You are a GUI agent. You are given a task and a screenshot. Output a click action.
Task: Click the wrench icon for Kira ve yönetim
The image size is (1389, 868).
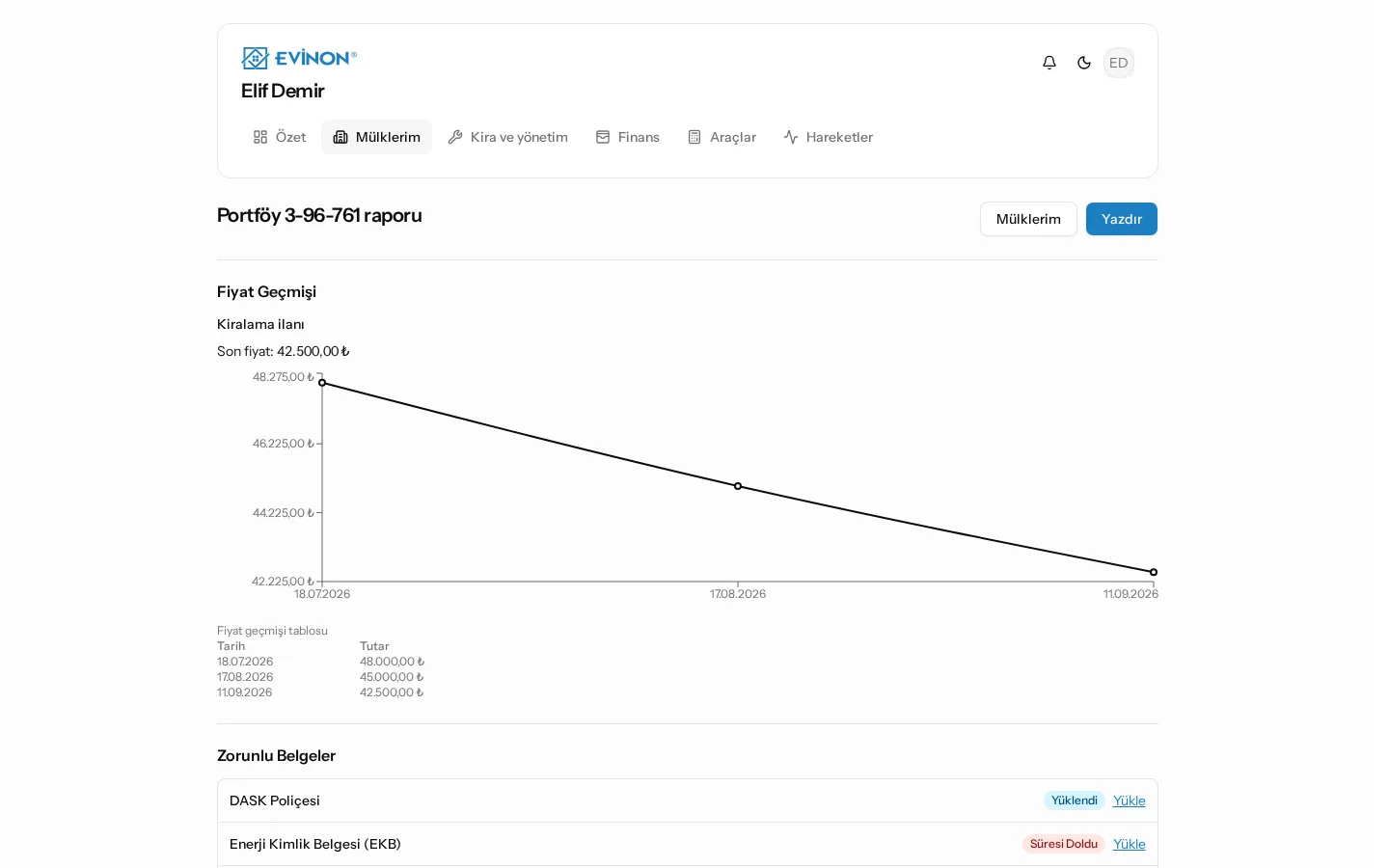[455, 137]
